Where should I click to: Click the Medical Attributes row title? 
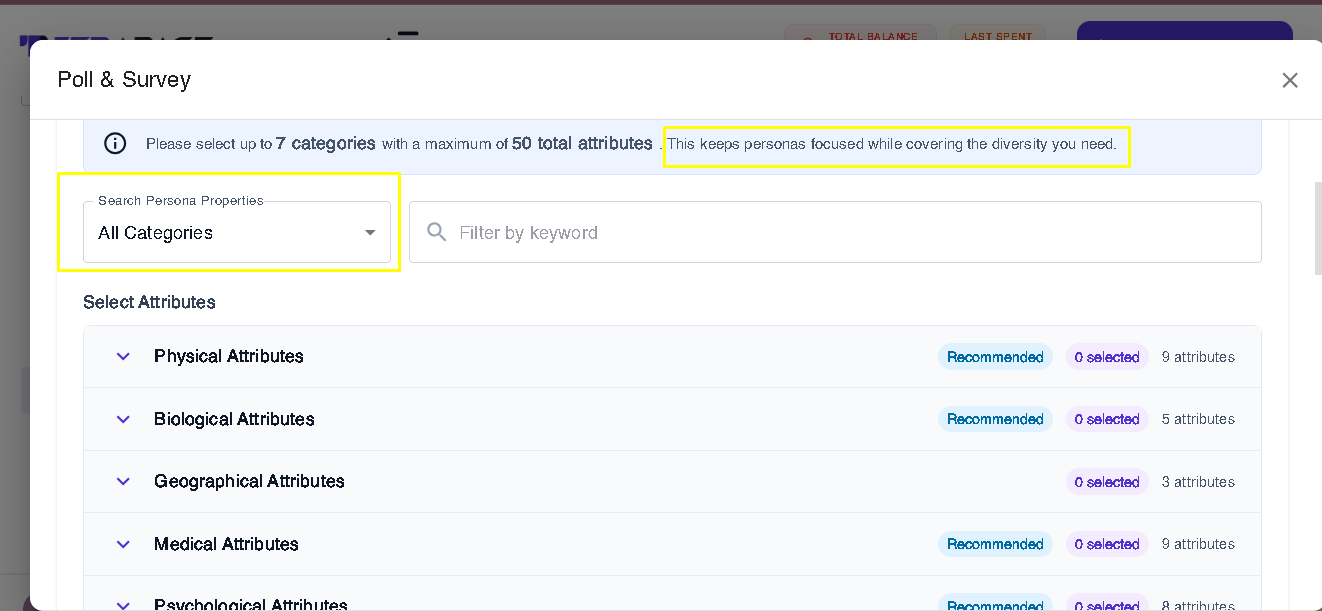pyautogui.click(x=226, y=544)
